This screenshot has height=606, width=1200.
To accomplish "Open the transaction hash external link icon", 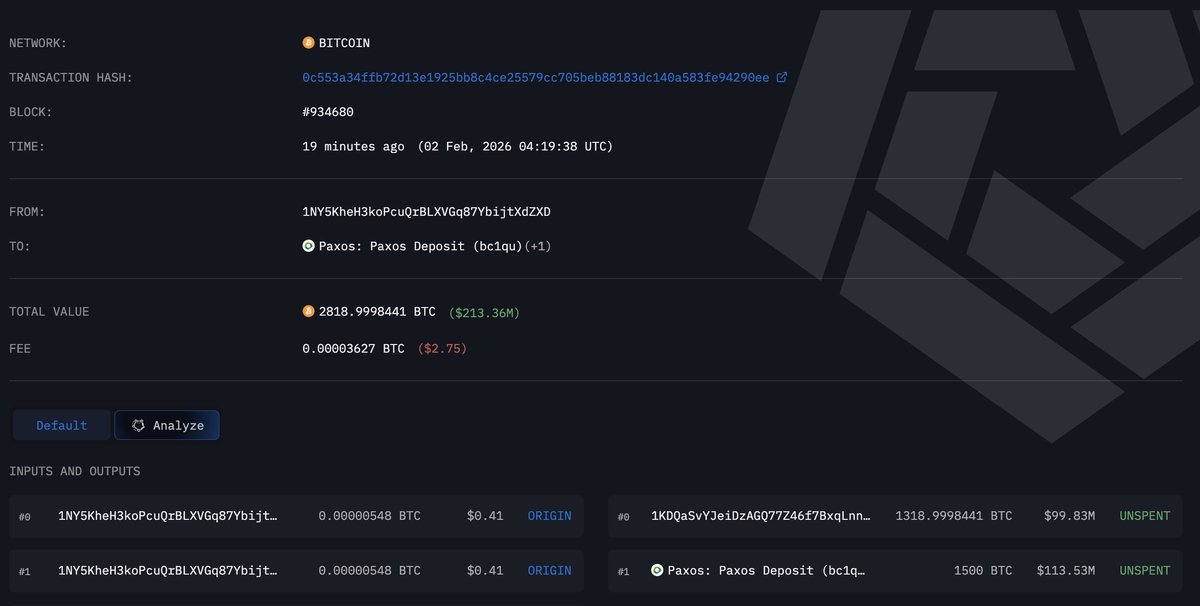I will point(782,77).
